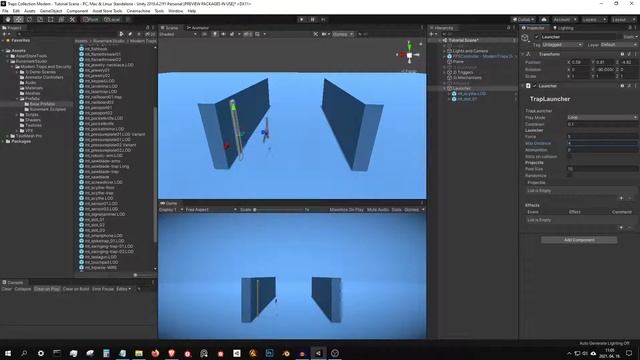Add item to Effects list with plus
This screenshot has height=360, width=640.
tap(621, 227)
